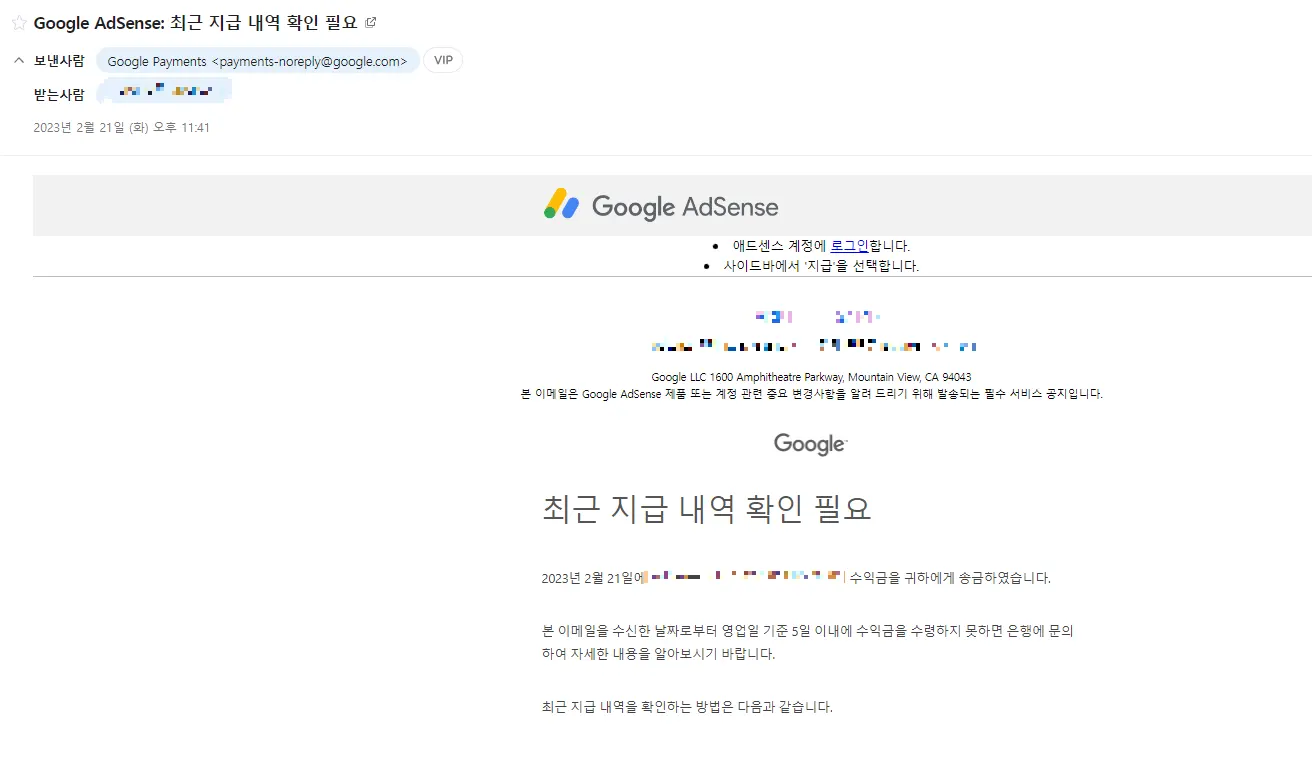Screen dimensions: 1312x767
Task: Click the sentence about 영업일 기준 5일 이내
Action: click(x=807, y=642)
